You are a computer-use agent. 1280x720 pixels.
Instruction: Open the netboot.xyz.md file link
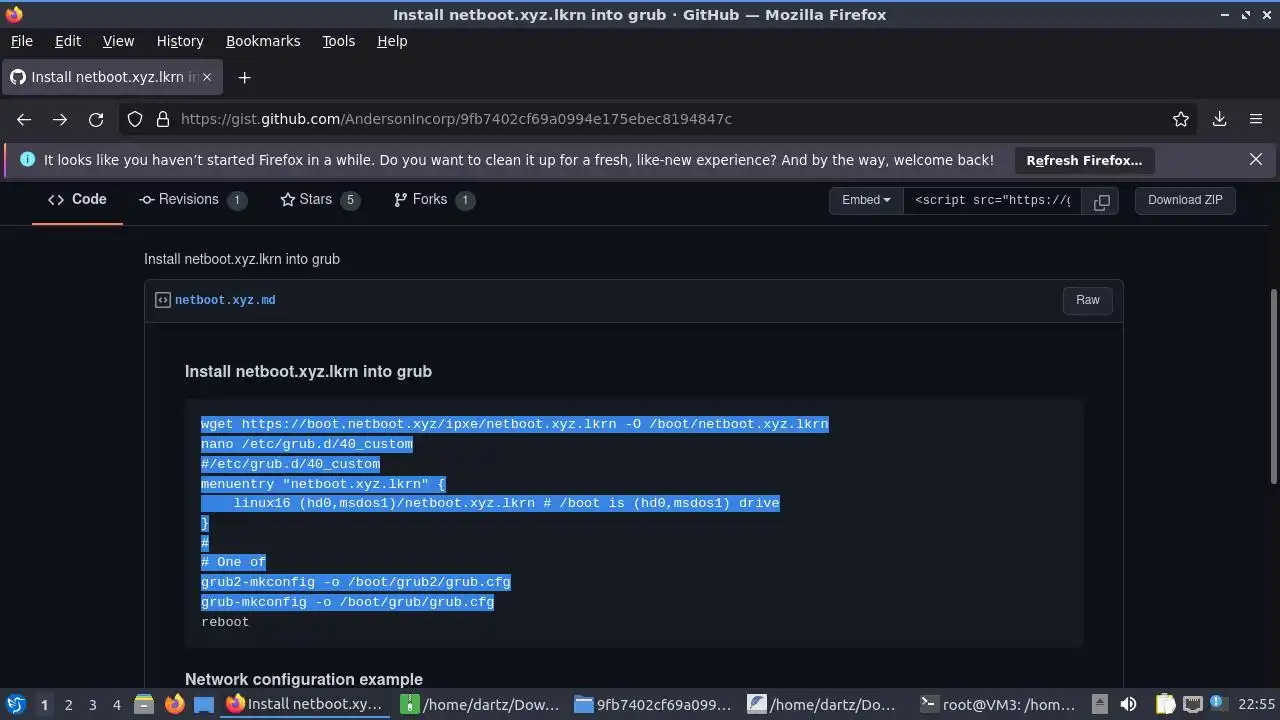[x=225, y=300]
